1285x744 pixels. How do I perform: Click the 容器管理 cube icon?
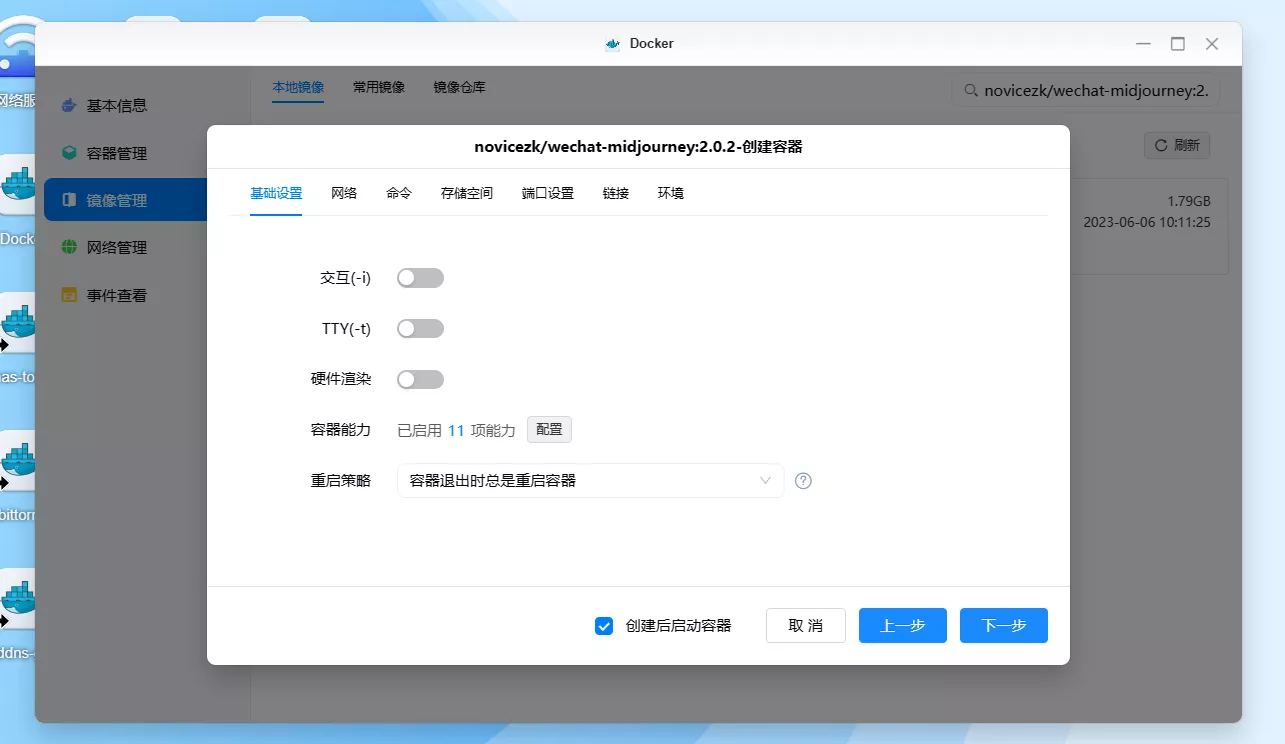pyautogui.click(x=69, y=153)
